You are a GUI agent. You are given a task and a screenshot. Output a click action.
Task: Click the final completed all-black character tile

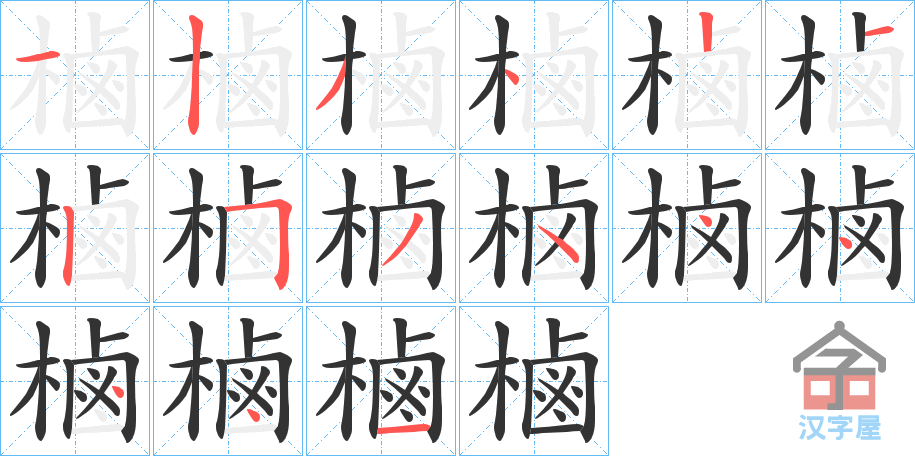click(x=534, y=381)
